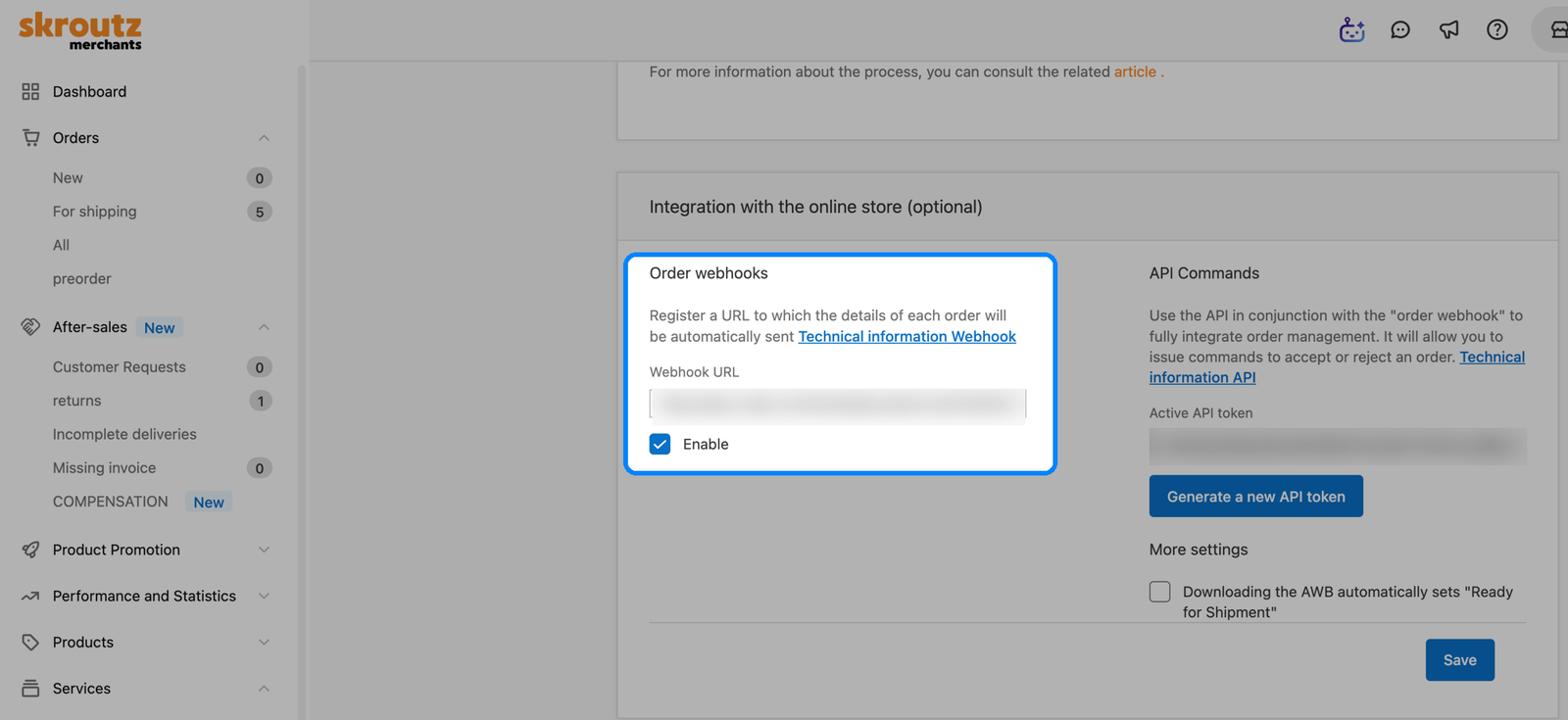The image size is (1568, 720).
Task: Open the COMPENSATION page
Action: [110, 501]
